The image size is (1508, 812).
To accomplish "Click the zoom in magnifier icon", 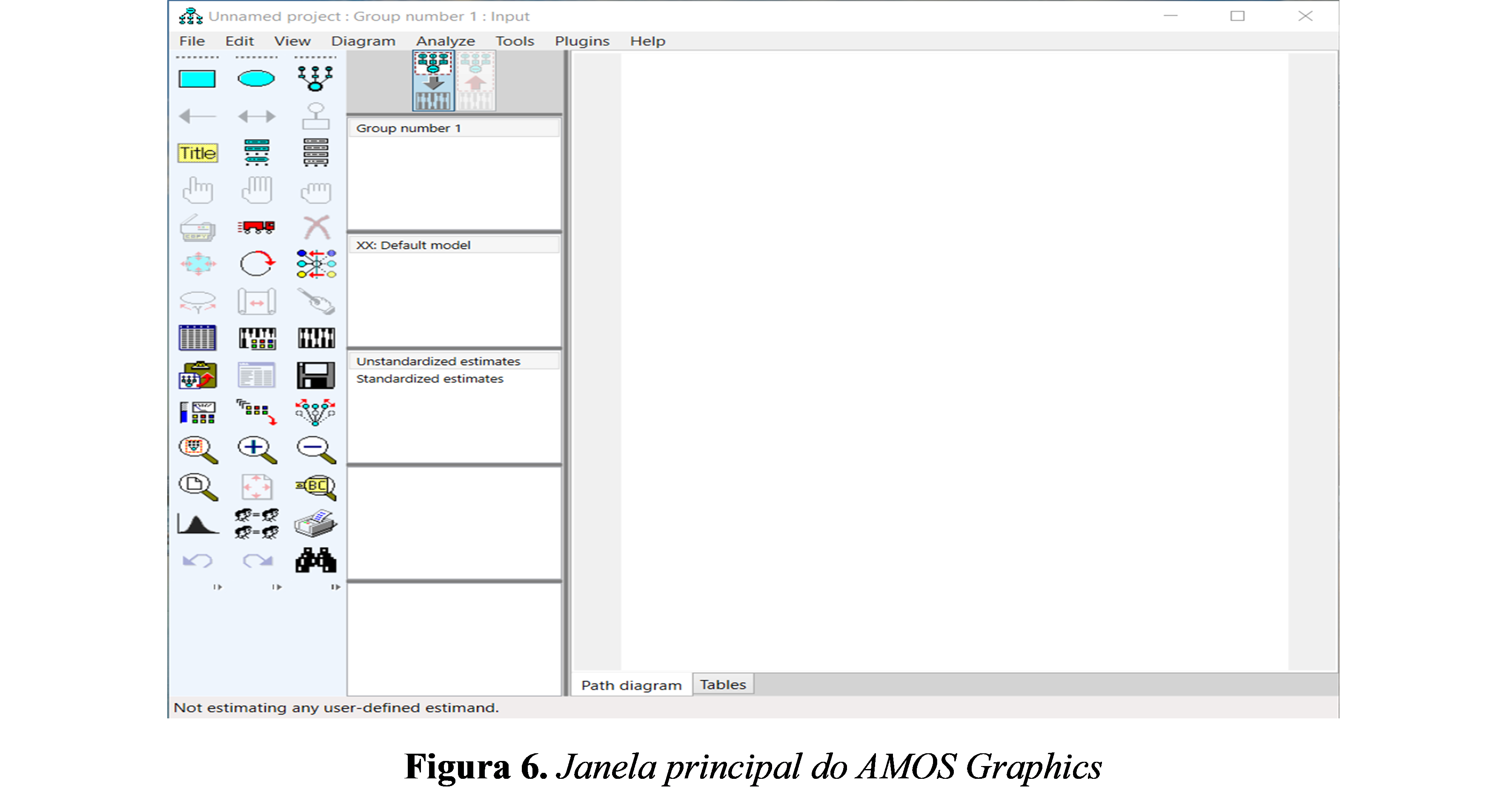I will (256, 449).
